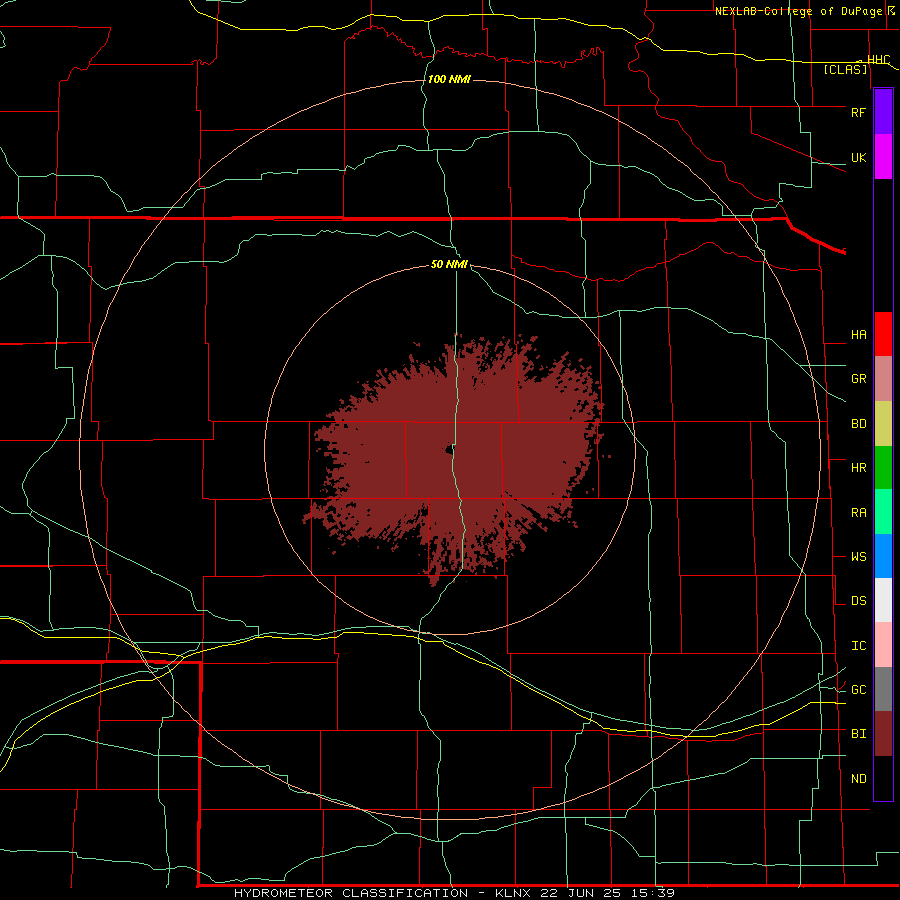Click the RF legend label text
Image resolution: width=900 pixels, height=900 pixels.
[x=858, y=112]
